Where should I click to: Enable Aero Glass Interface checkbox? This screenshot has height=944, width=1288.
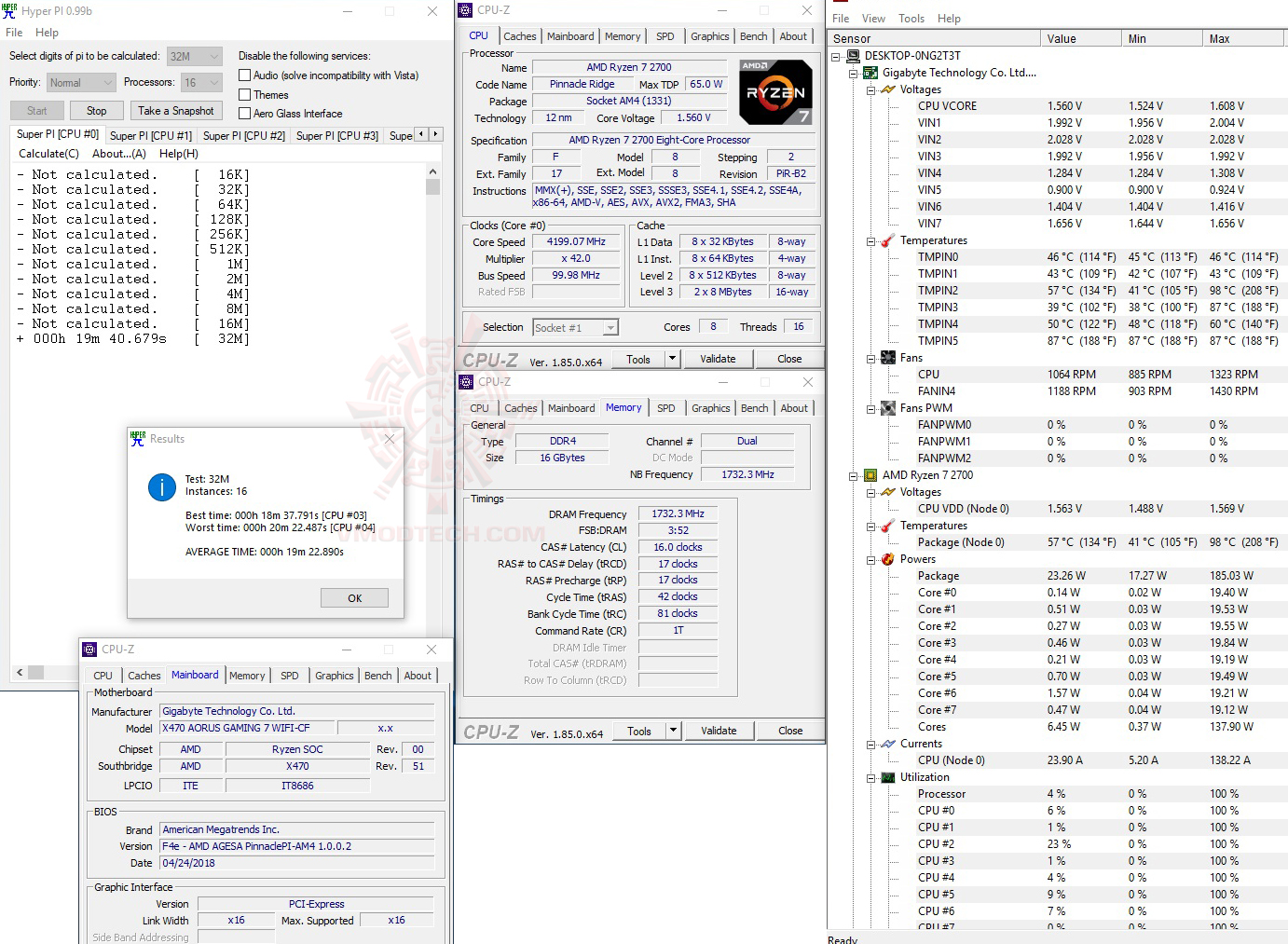point(242,113)
